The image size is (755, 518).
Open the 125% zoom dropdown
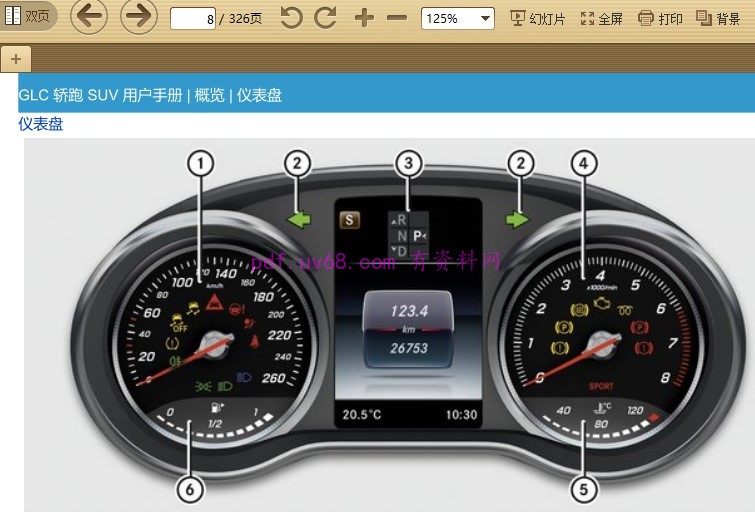click(458, 18)
